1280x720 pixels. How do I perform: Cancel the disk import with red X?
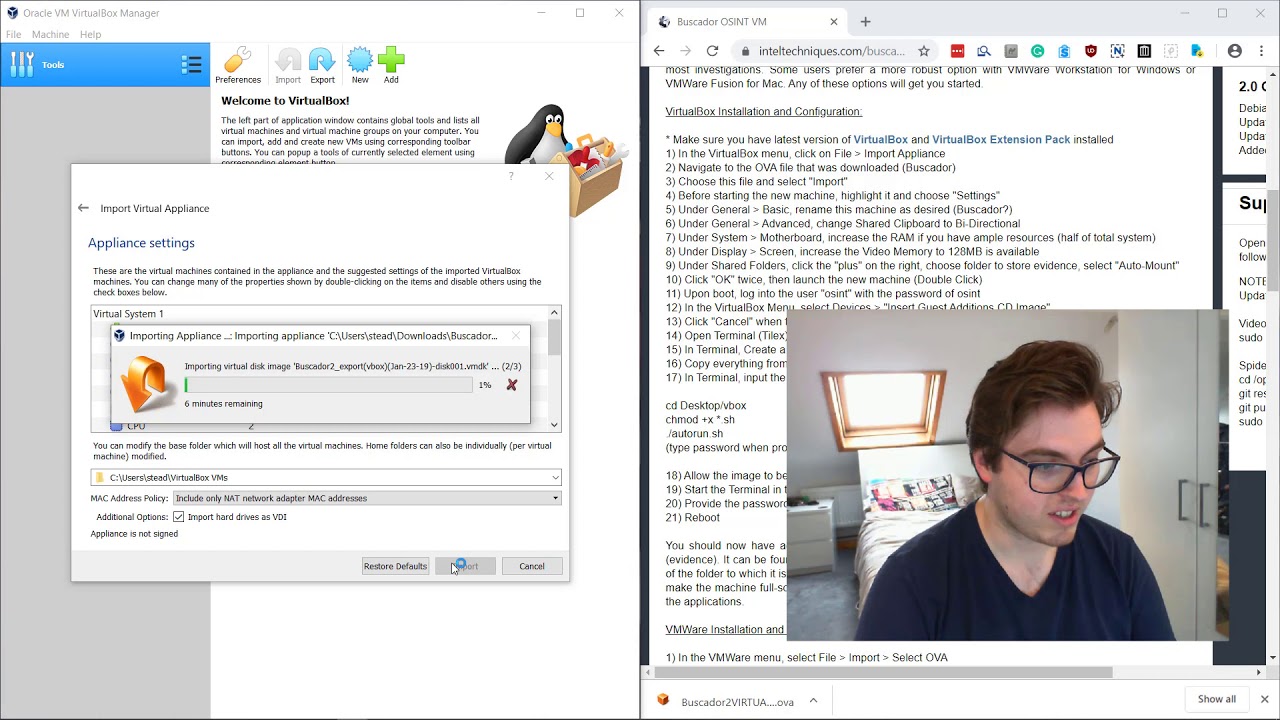[x=512, y=385]
